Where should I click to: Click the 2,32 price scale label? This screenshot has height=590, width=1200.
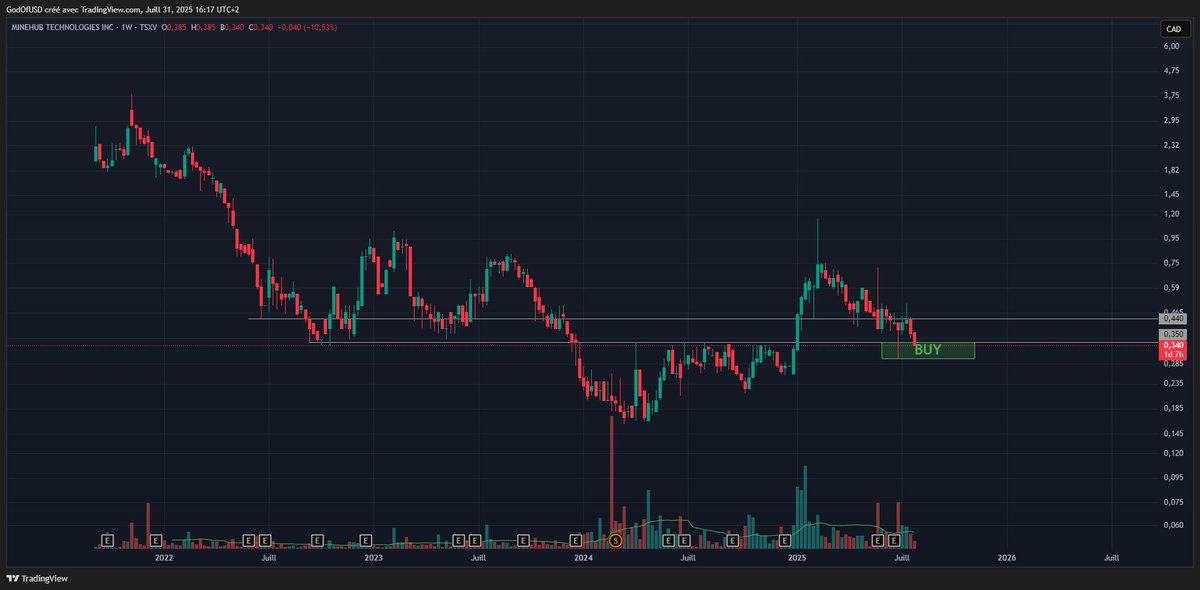1172,146
